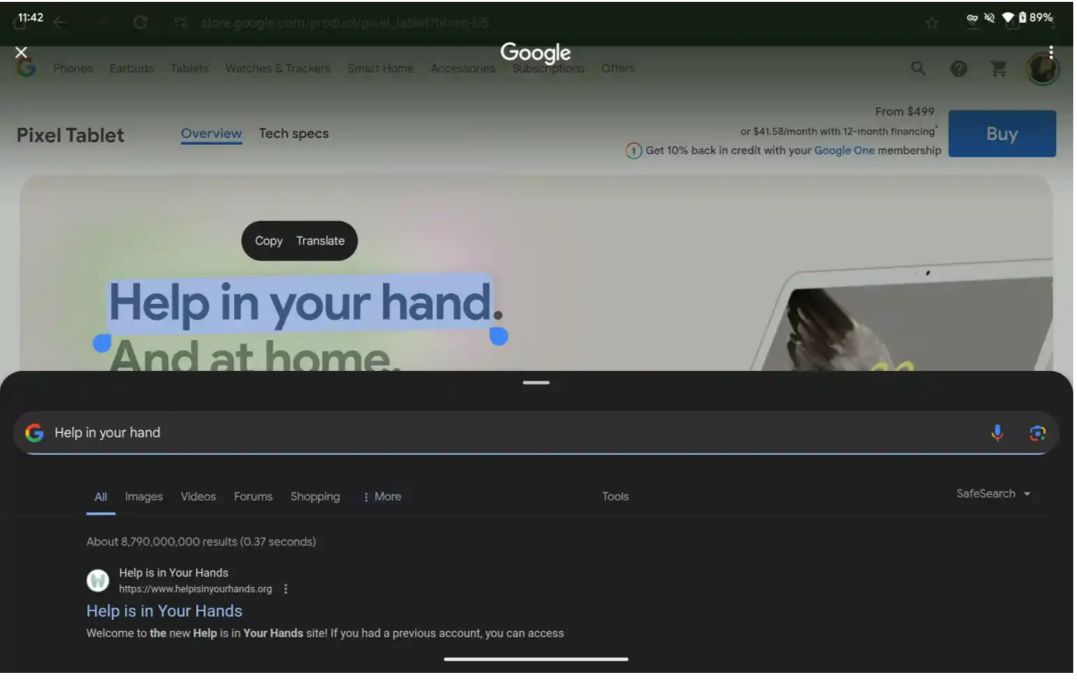Translate the selected text

(320, 241)
